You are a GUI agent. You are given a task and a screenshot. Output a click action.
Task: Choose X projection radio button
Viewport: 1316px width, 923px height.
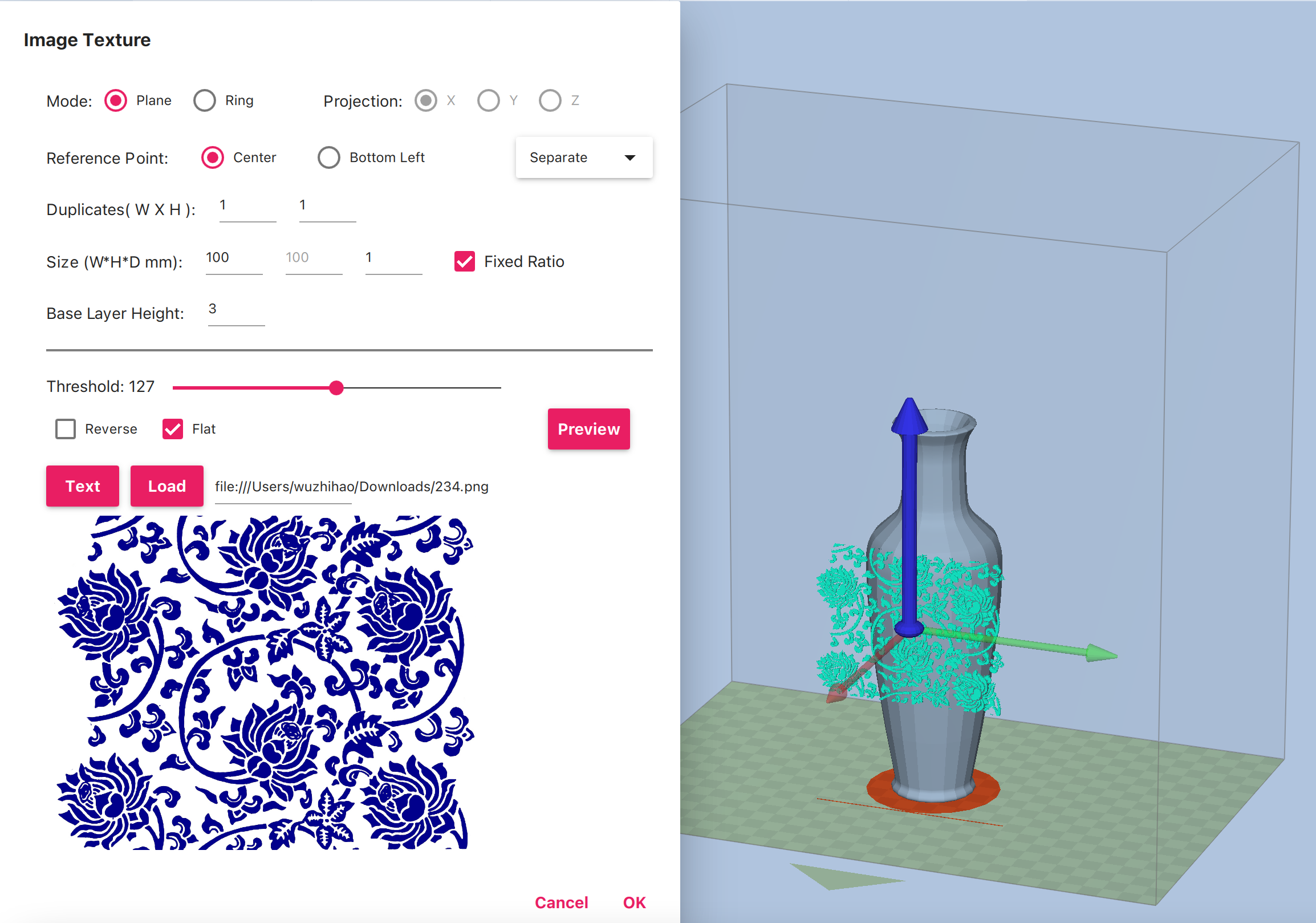click(426, 101)
